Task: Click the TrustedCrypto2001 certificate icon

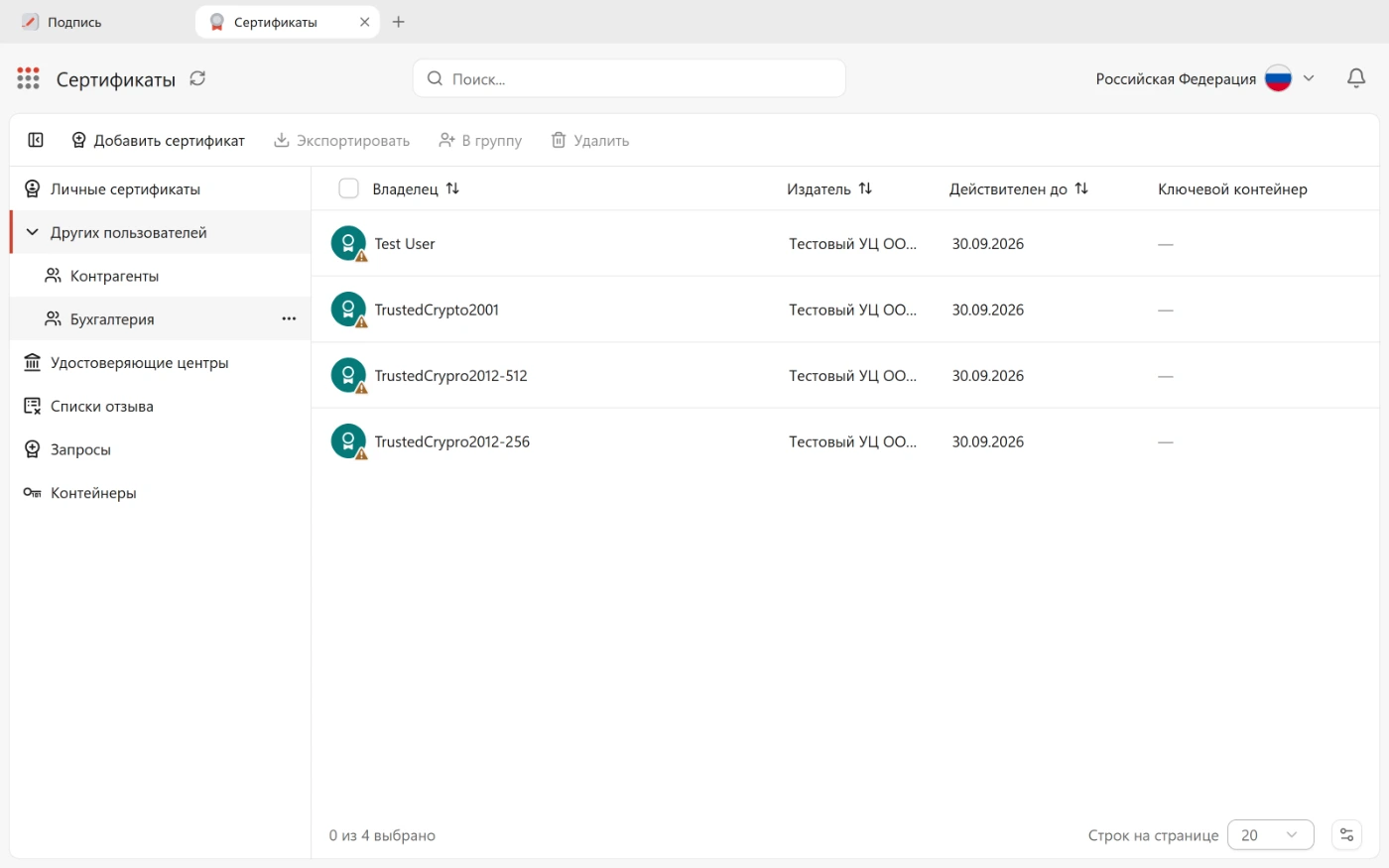Action: [348, 310]
